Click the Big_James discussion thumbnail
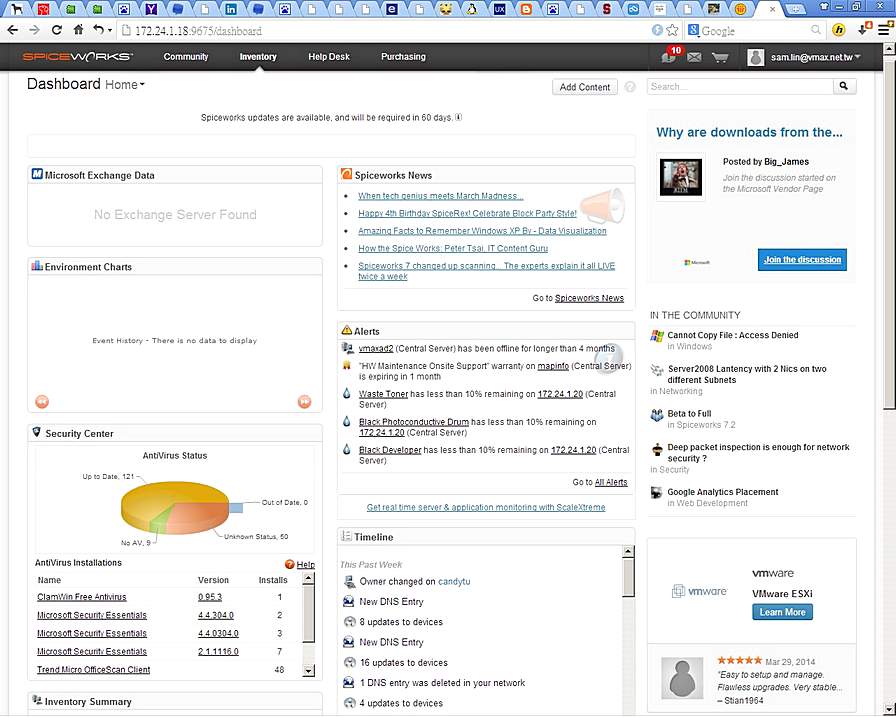 [681, 177]
